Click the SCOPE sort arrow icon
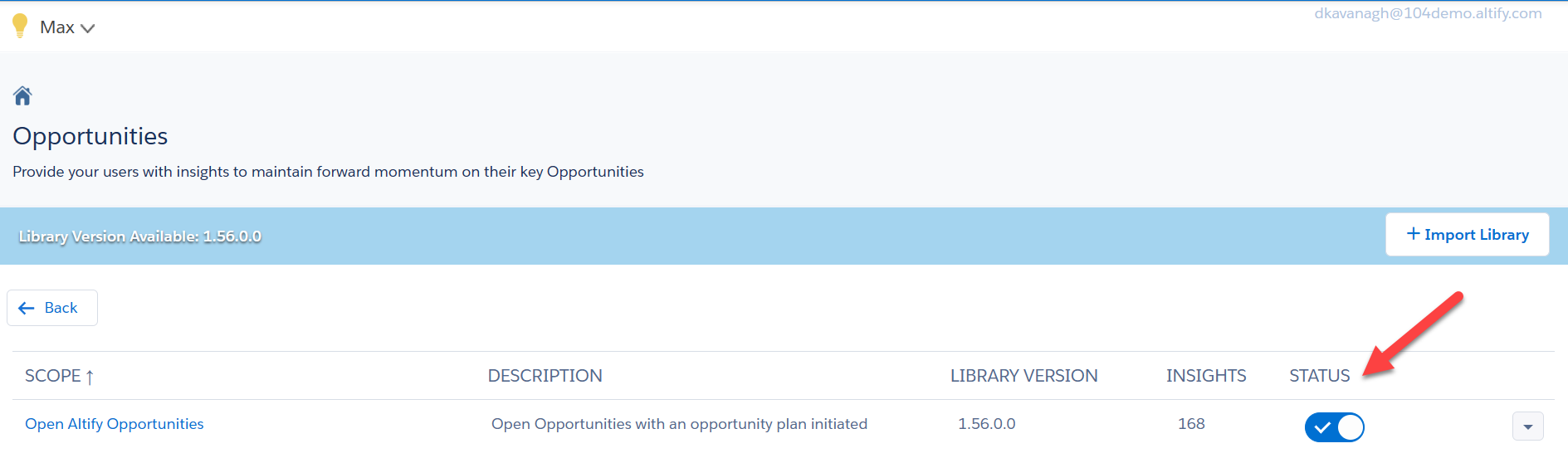 pos(90,377)
